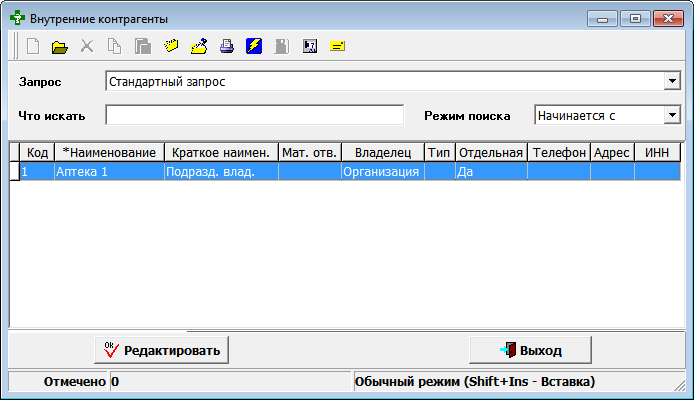Sort by the *Наименование column header

(109, 153)
